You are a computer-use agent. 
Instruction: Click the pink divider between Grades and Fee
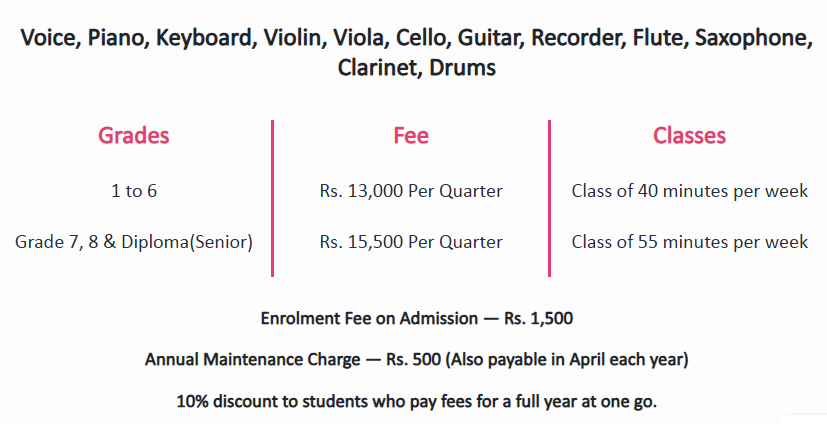click(273, 199)
